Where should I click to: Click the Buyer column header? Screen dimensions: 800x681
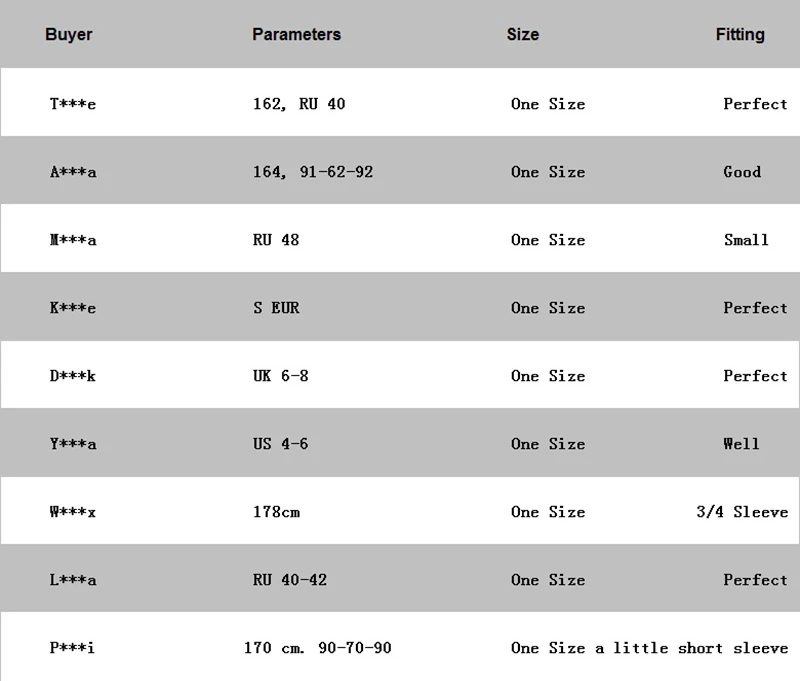pyautogui.click(x=68, y=34)
